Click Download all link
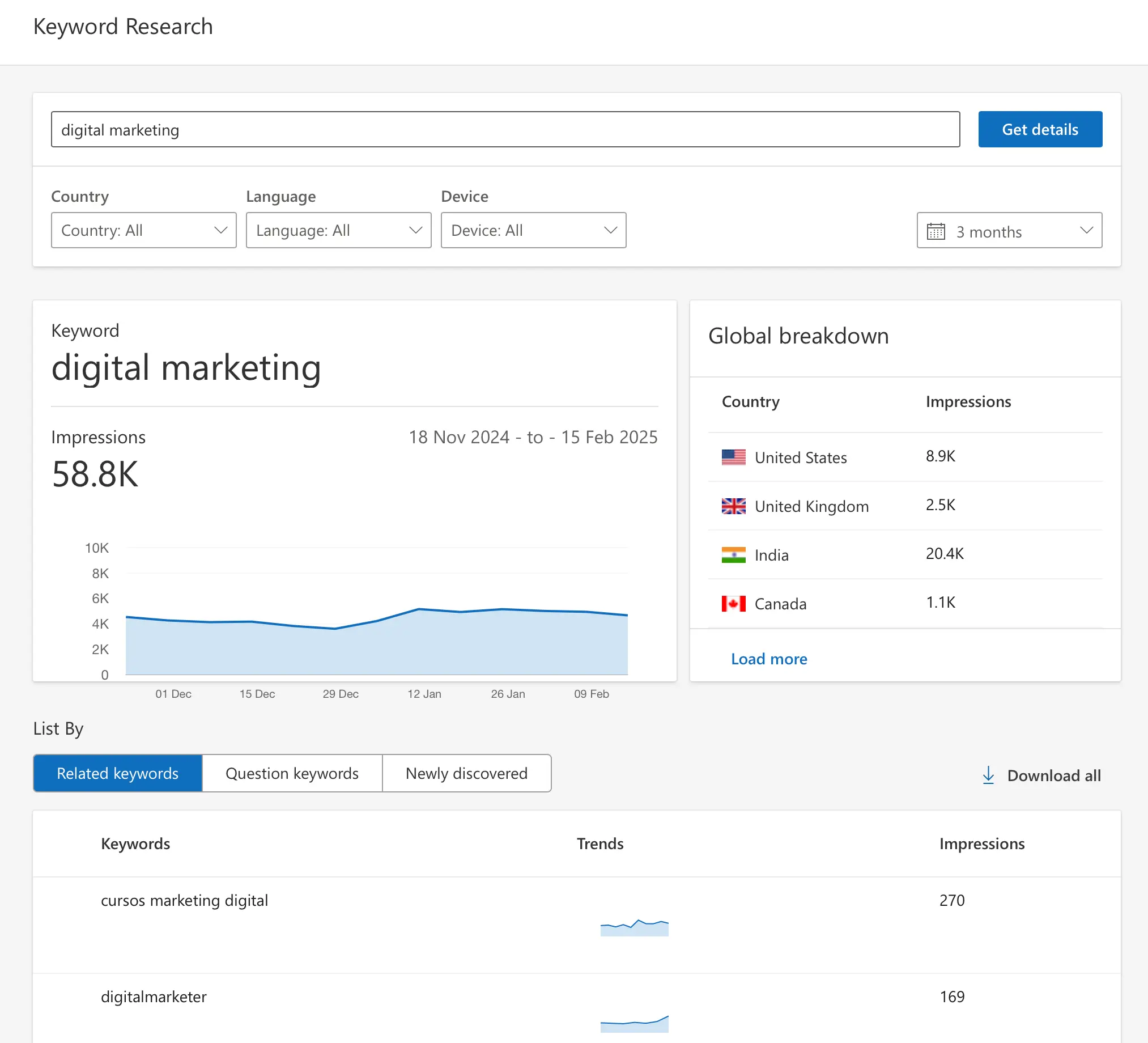This screenshot has width=1148, height=1043. [1053, 775]
